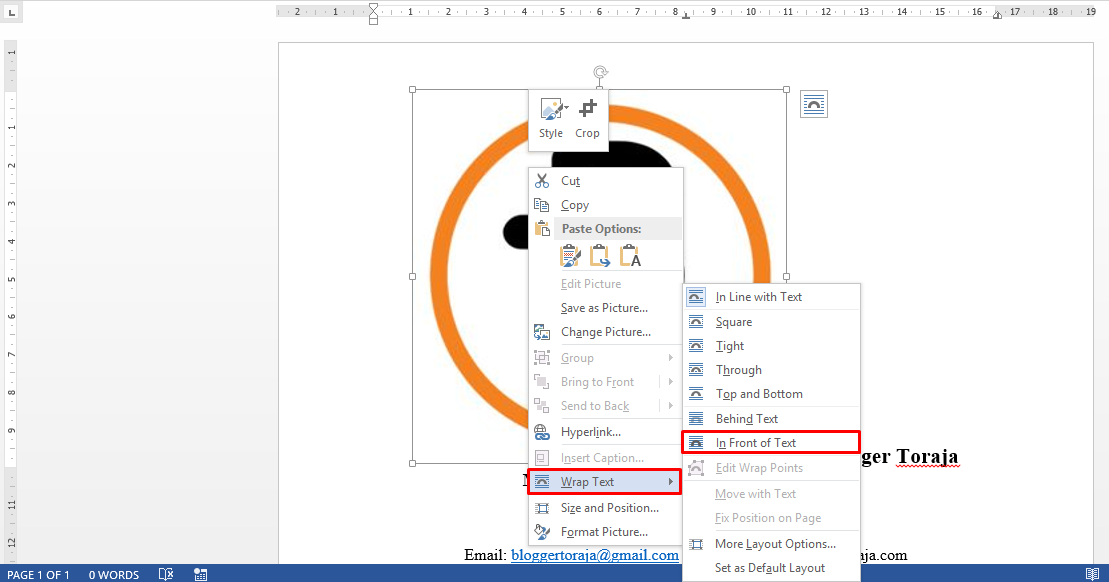This screenshot has width=1109, height=582.
Task: Expand the Wrap Text submenu
Action: (x=605, y=482)
